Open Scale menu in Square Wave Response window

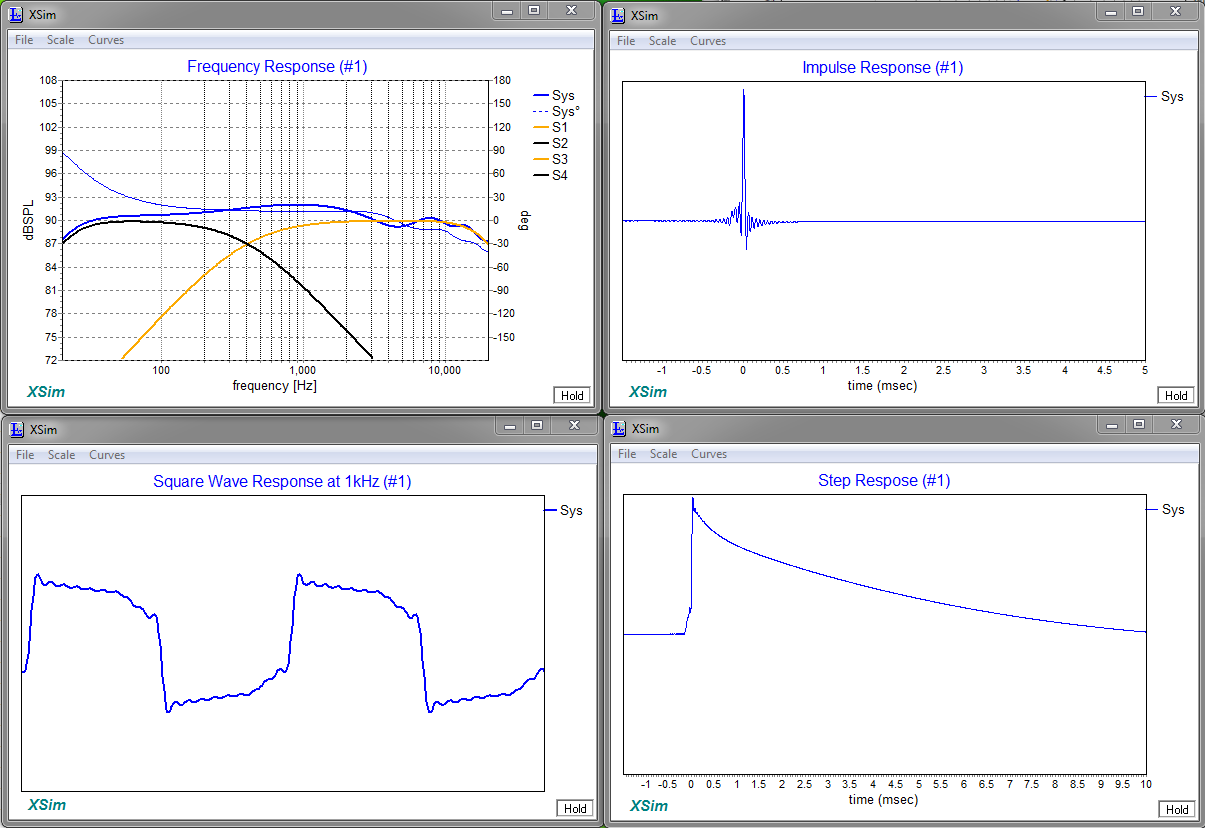coord(61,454)
